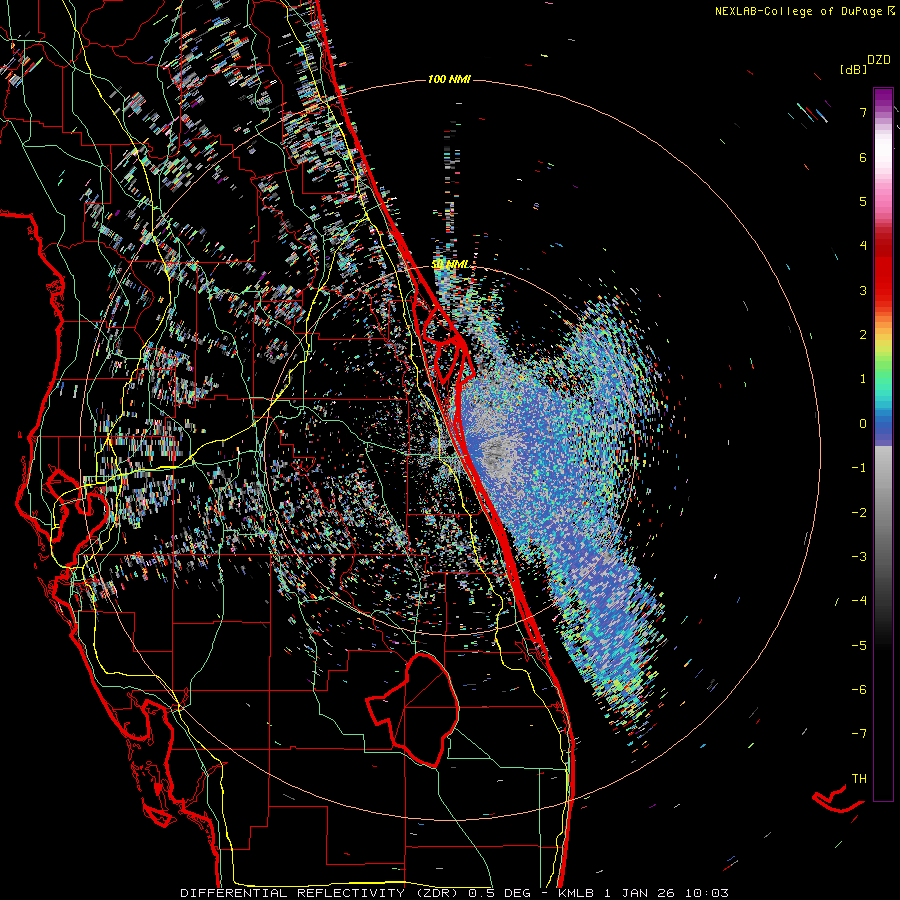
Task: Click the gray radar site center near Melbourne
Action: (x=498, y=457)
